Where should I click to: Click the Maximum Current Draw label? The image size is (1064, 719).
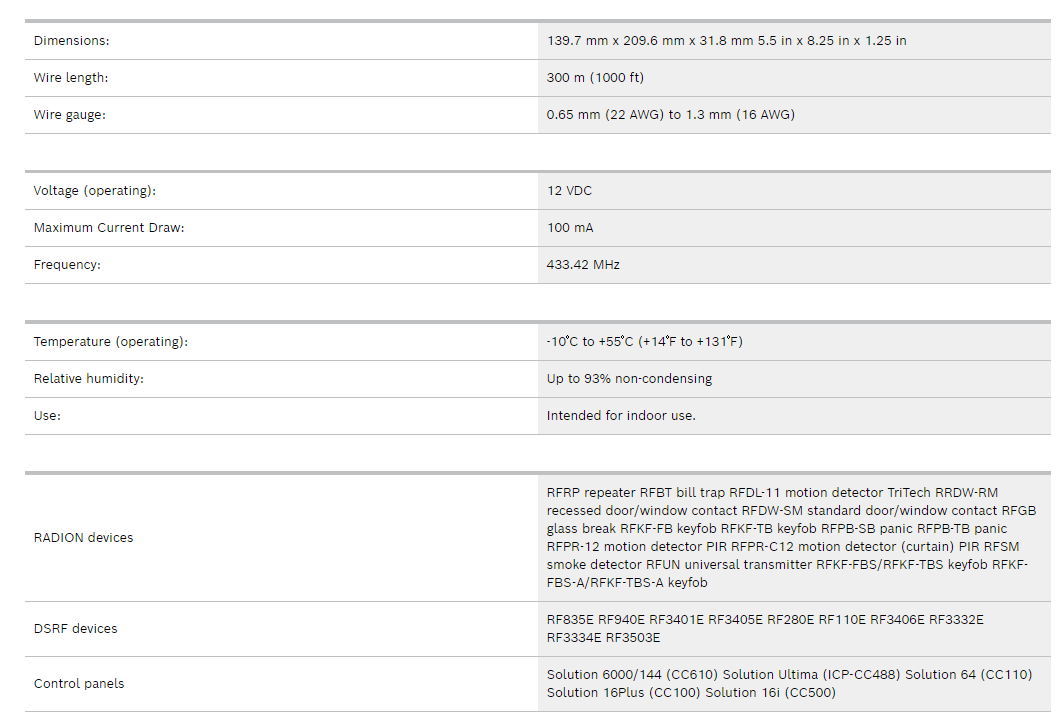click(x=109, y=228)
